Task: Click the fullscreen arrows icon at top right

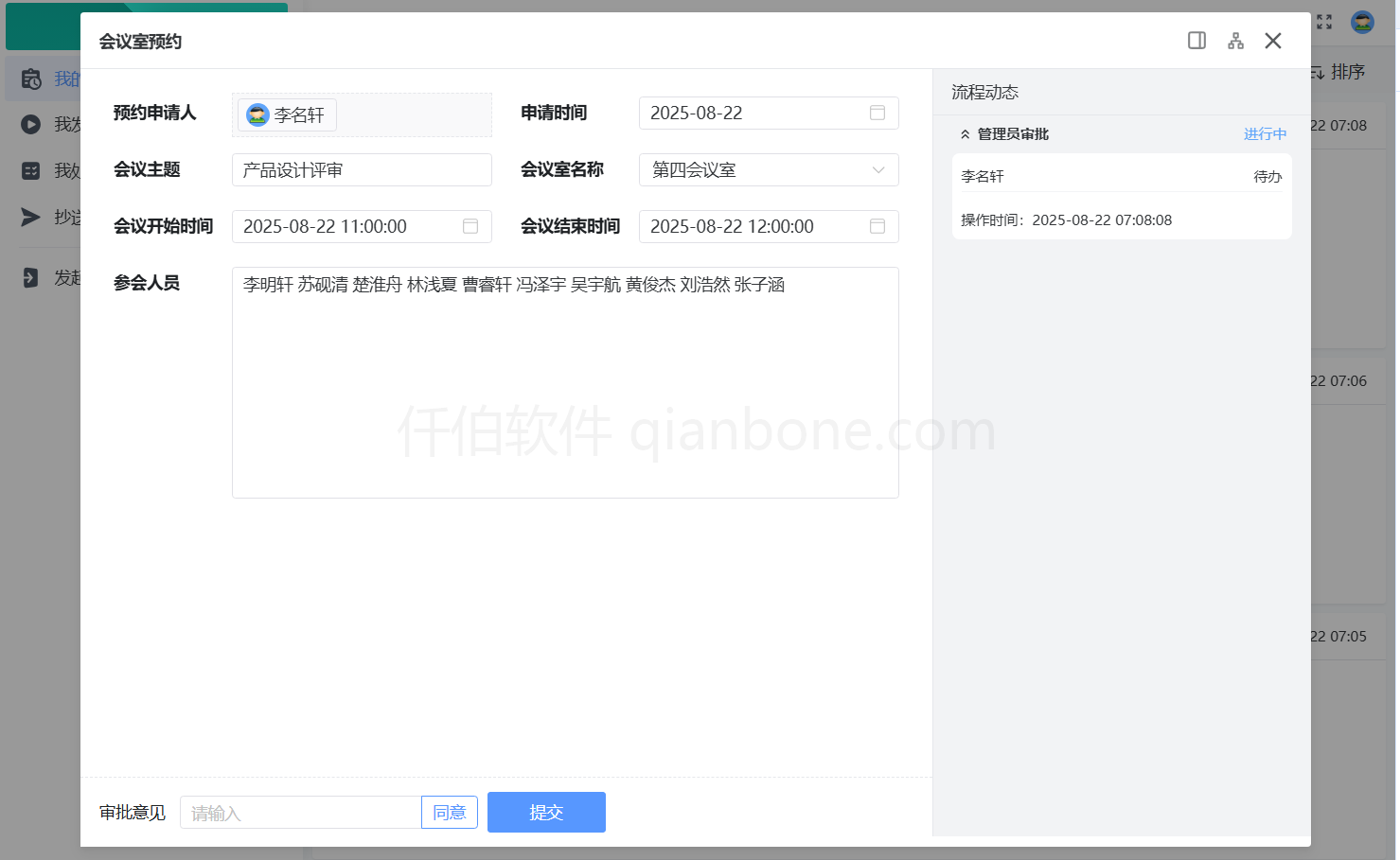Action: click(x=1323, y=21)
